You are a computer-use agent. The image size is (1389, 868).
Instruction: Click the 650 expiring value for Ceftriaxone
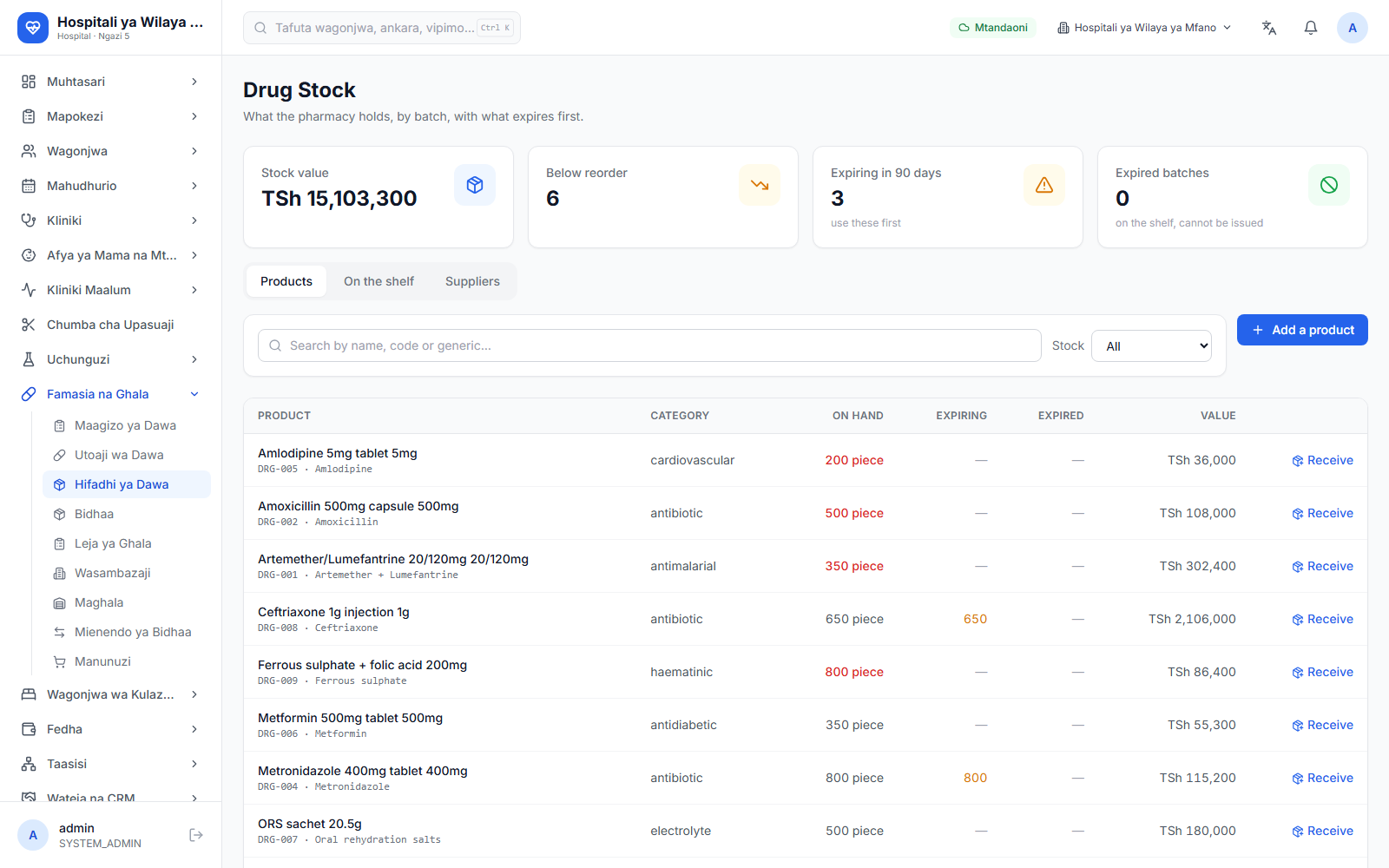(975, 619)
